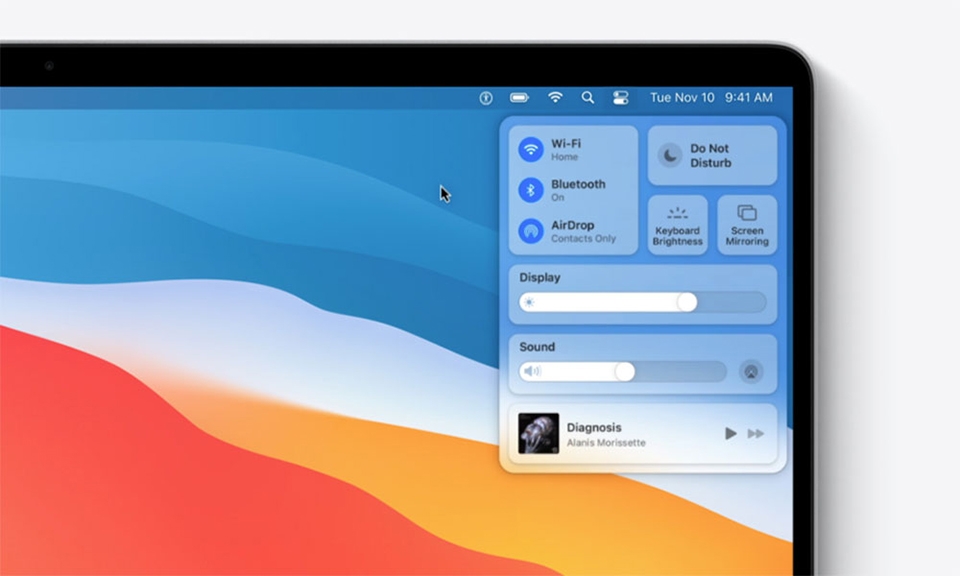Click "Tue Nov 10" in the menu bar
This screenshot has width=960, height=576.
683,98
